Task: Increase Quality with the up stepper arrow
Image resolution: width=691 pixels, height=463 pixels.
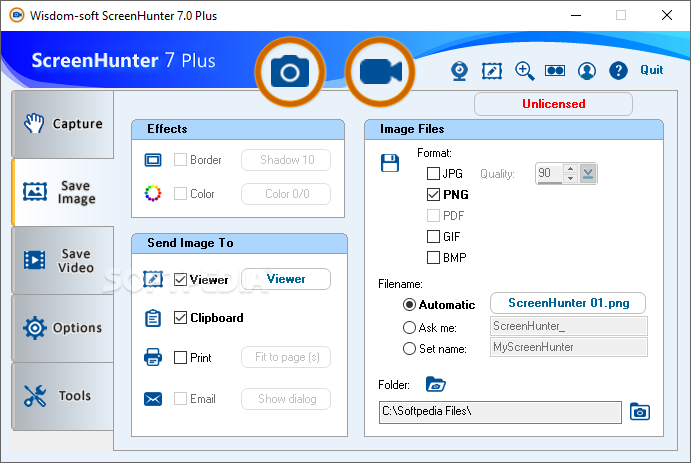Action: (571, 169)
